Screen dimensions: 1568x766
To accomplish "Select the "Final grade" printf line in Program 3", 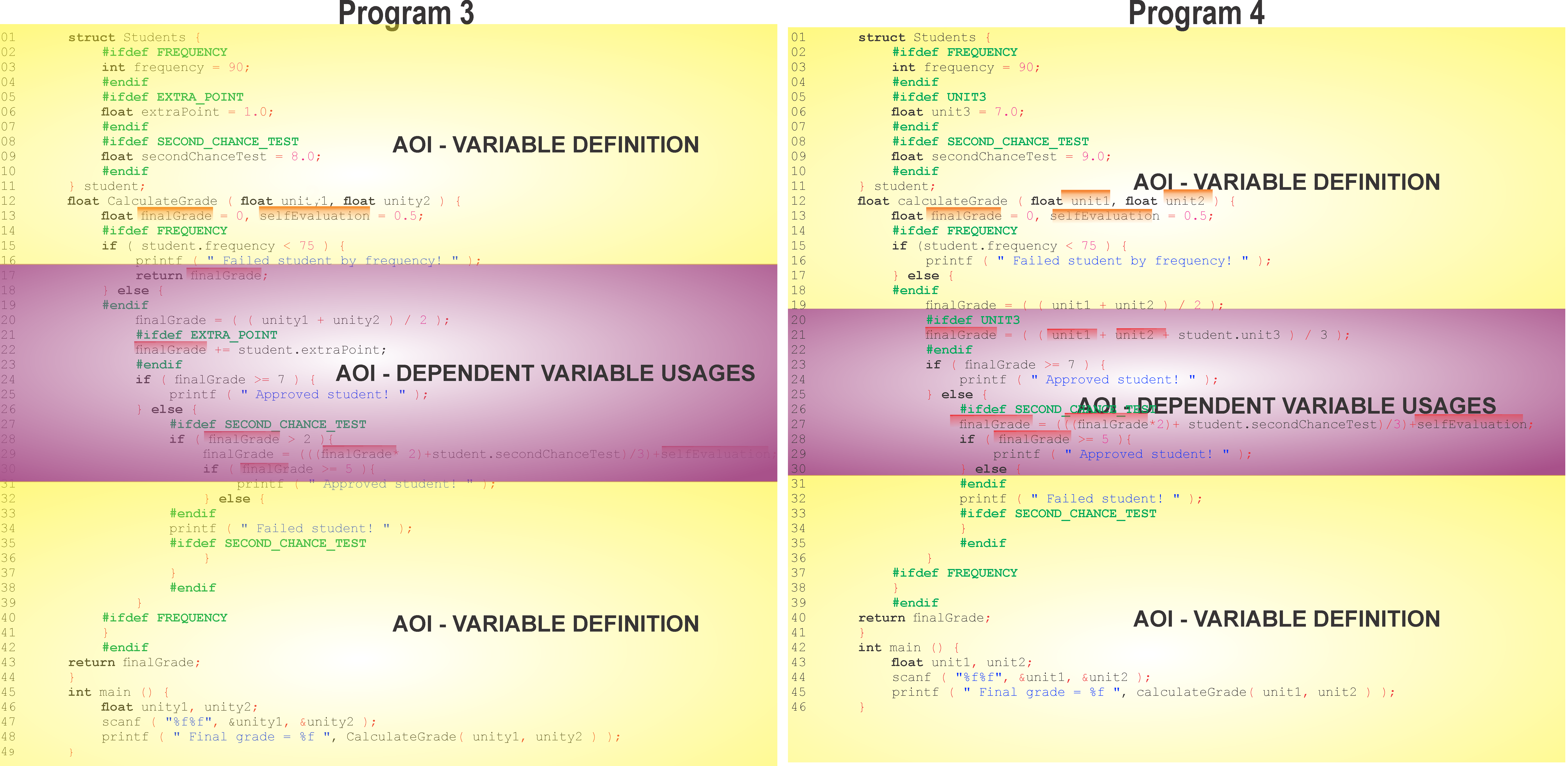I will tap(360, 737).
